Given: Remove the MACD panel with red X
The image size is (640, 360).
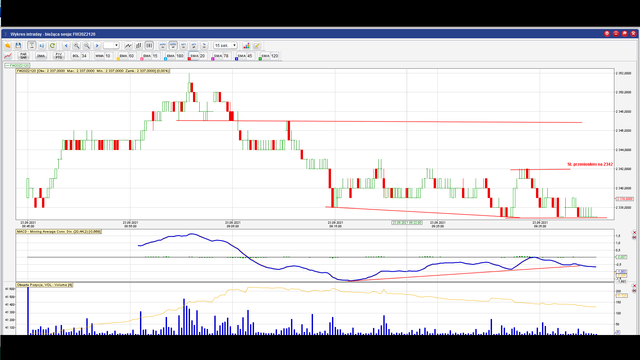Looking at the screenshot, I should [634, 233].
